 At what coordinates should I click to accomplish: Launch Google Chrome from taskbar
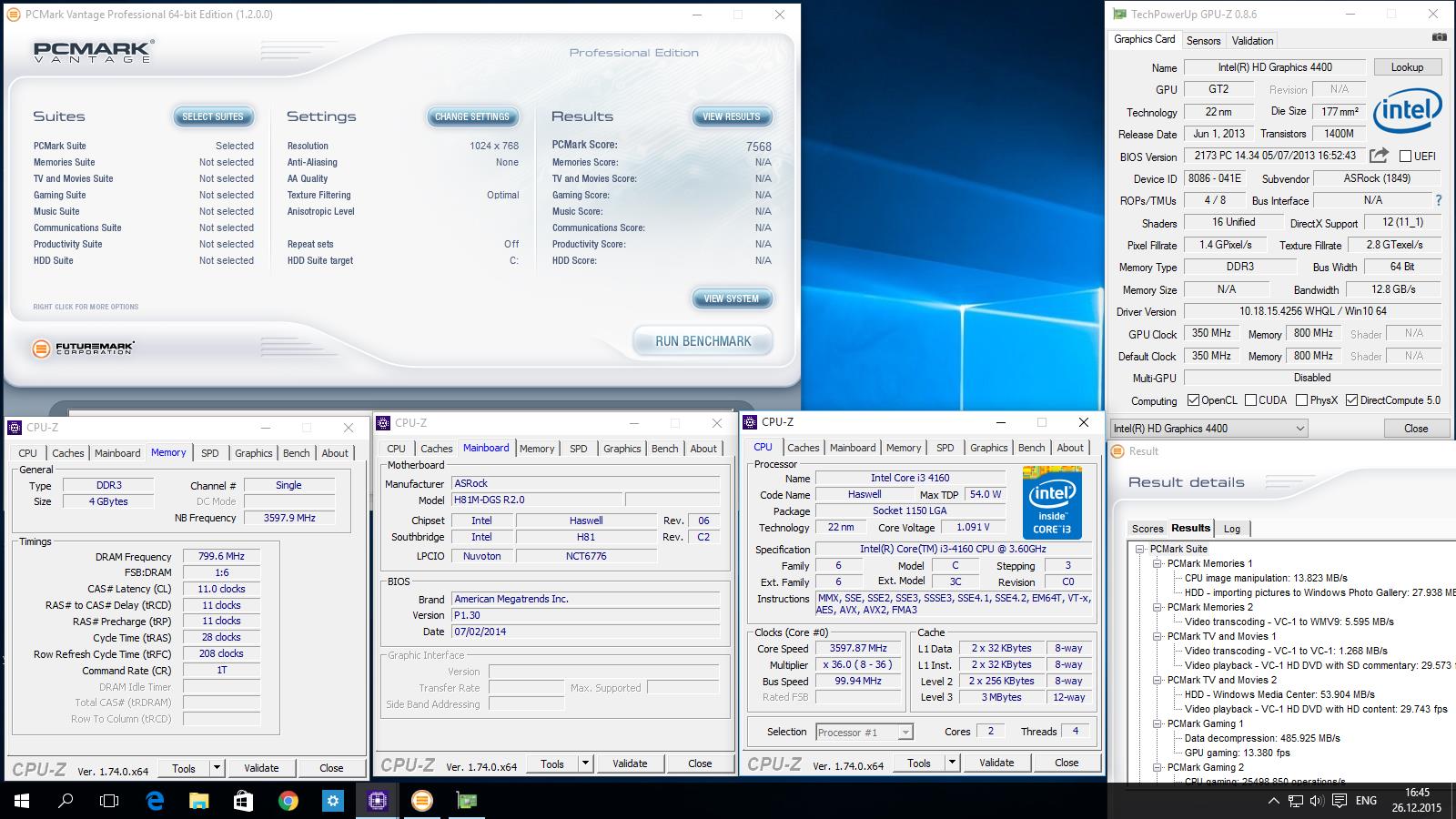[288, 801]
